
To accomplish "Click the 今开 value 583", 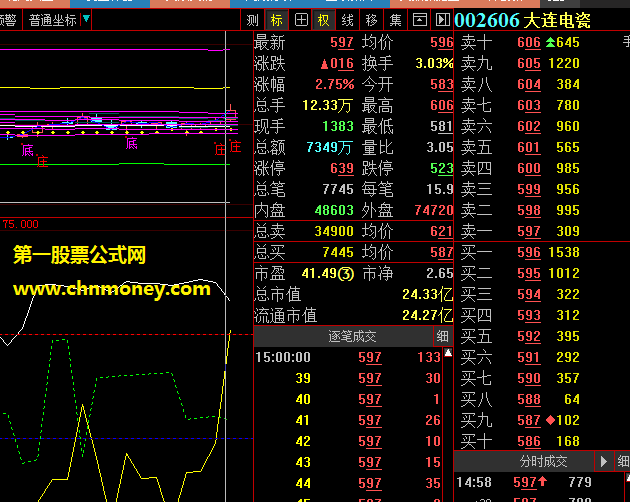I will [x=442, y=84].
